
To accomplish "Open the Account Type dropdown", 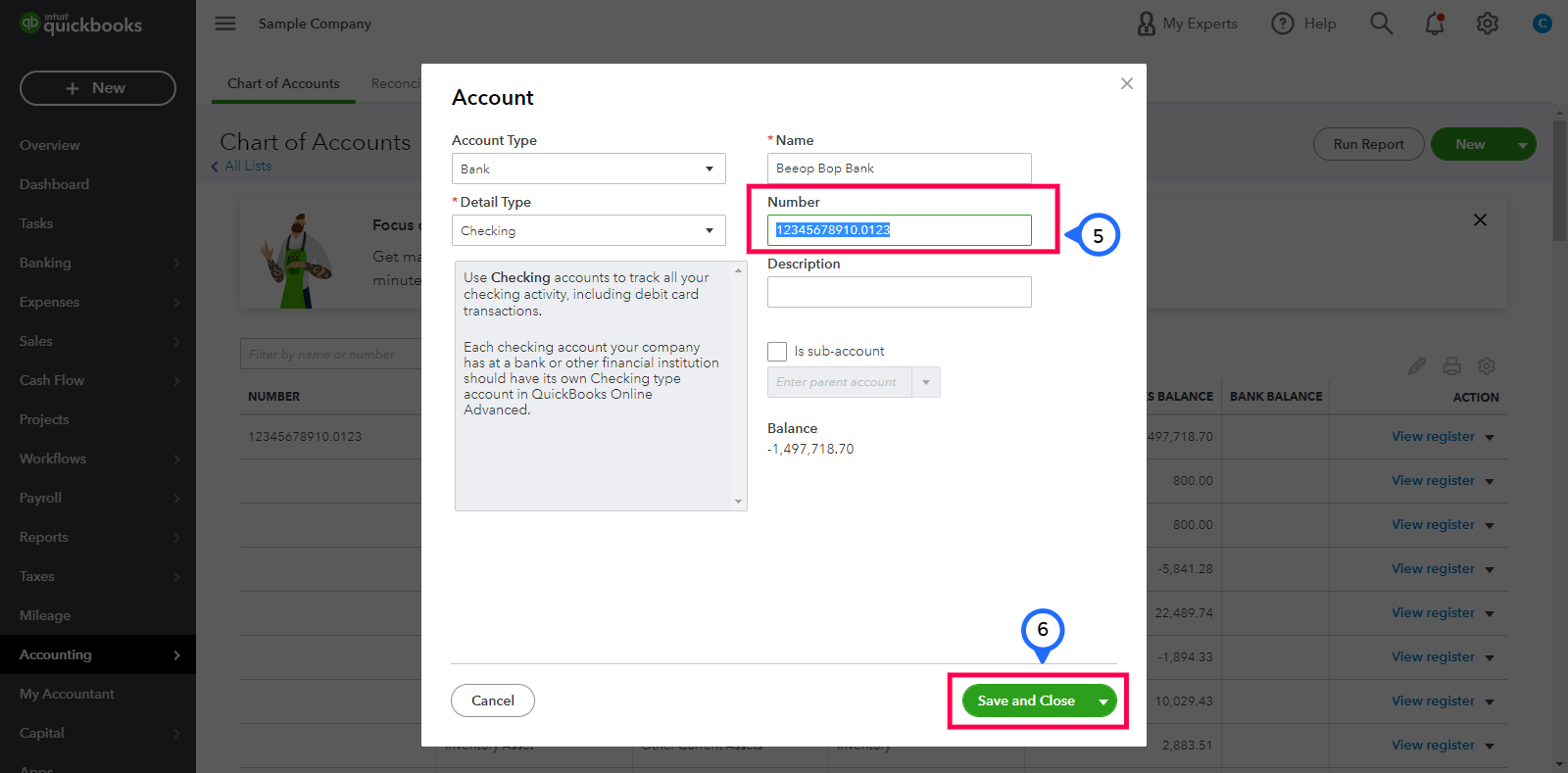I will [589, 169].
